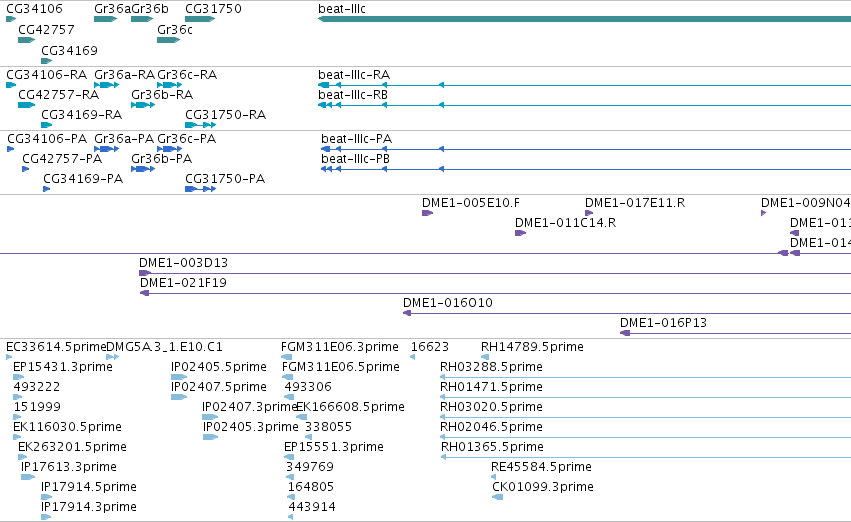
Task: Click the beat-IIIc gene label
Action: [x=342, y=9]
